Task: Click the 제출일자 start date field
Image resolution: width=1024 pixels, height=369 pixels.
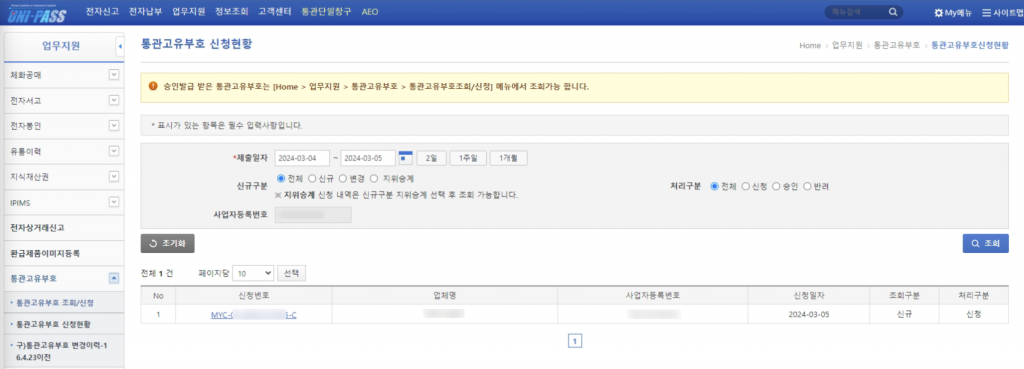Action: (x=301, y=158)
